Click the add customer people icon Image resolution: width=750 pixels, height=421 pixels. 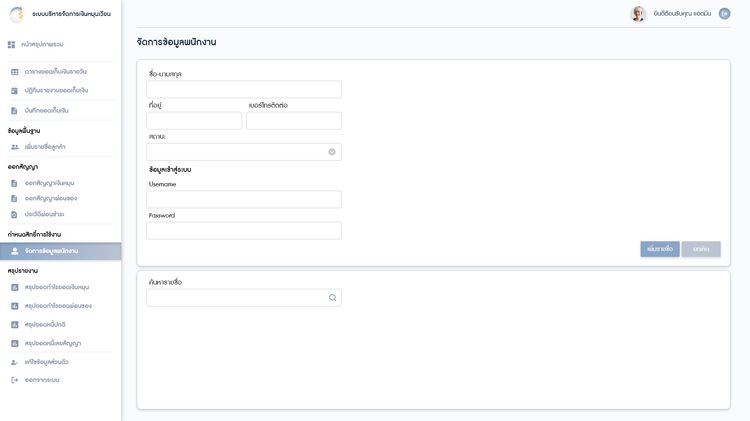click(x=14, y=147)
